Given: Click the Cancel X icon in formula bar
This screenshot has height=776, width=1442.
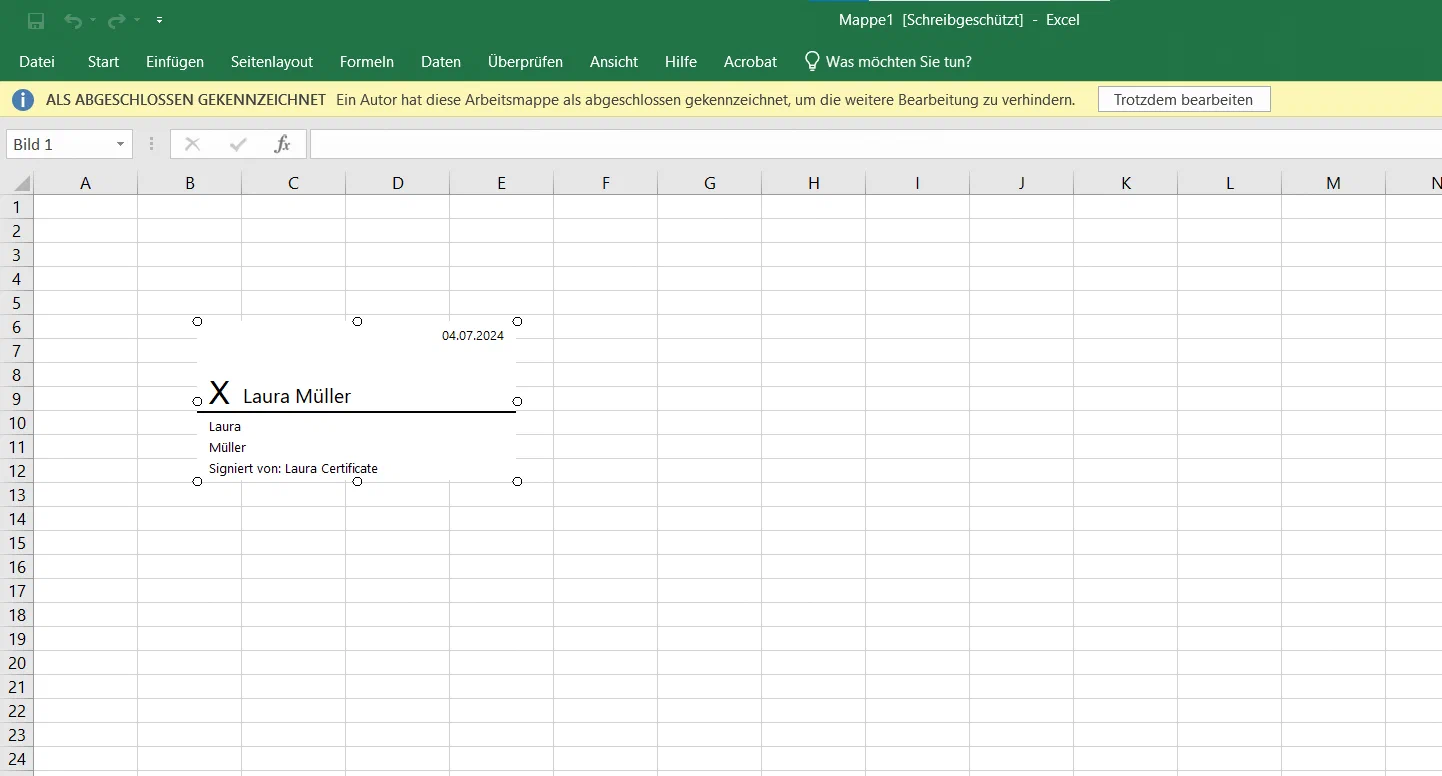Looking at the screenshot, I should pos(192,144).
